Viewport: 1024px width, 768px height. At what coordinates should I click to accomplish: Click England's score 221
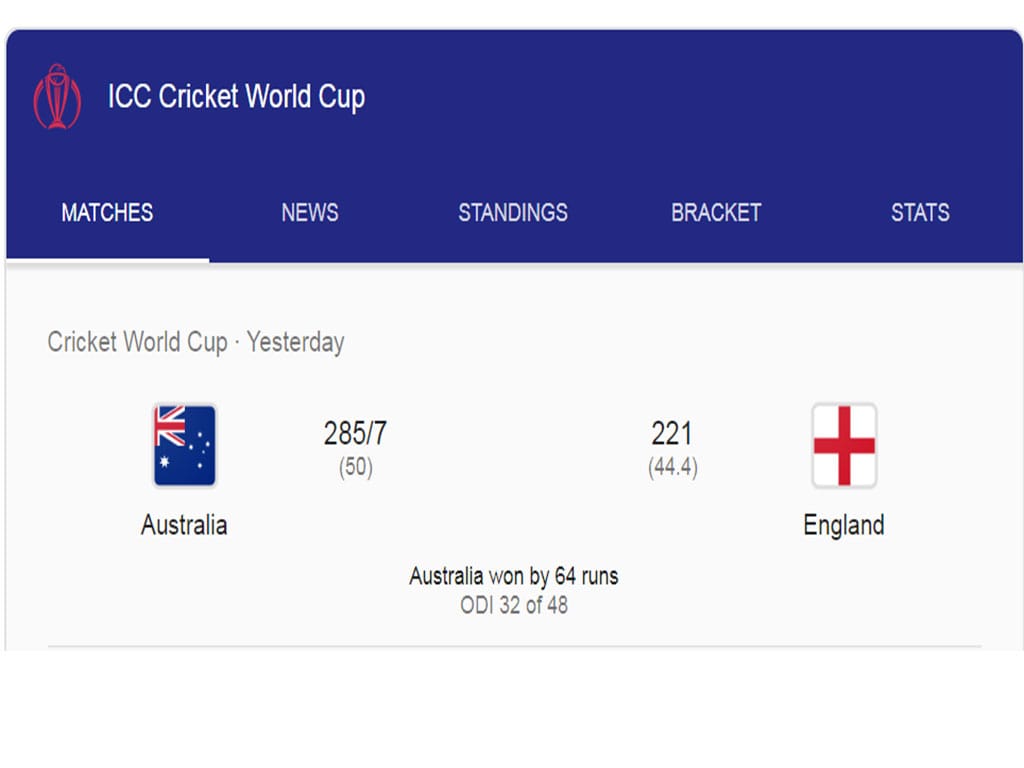(x=671, y=433)
